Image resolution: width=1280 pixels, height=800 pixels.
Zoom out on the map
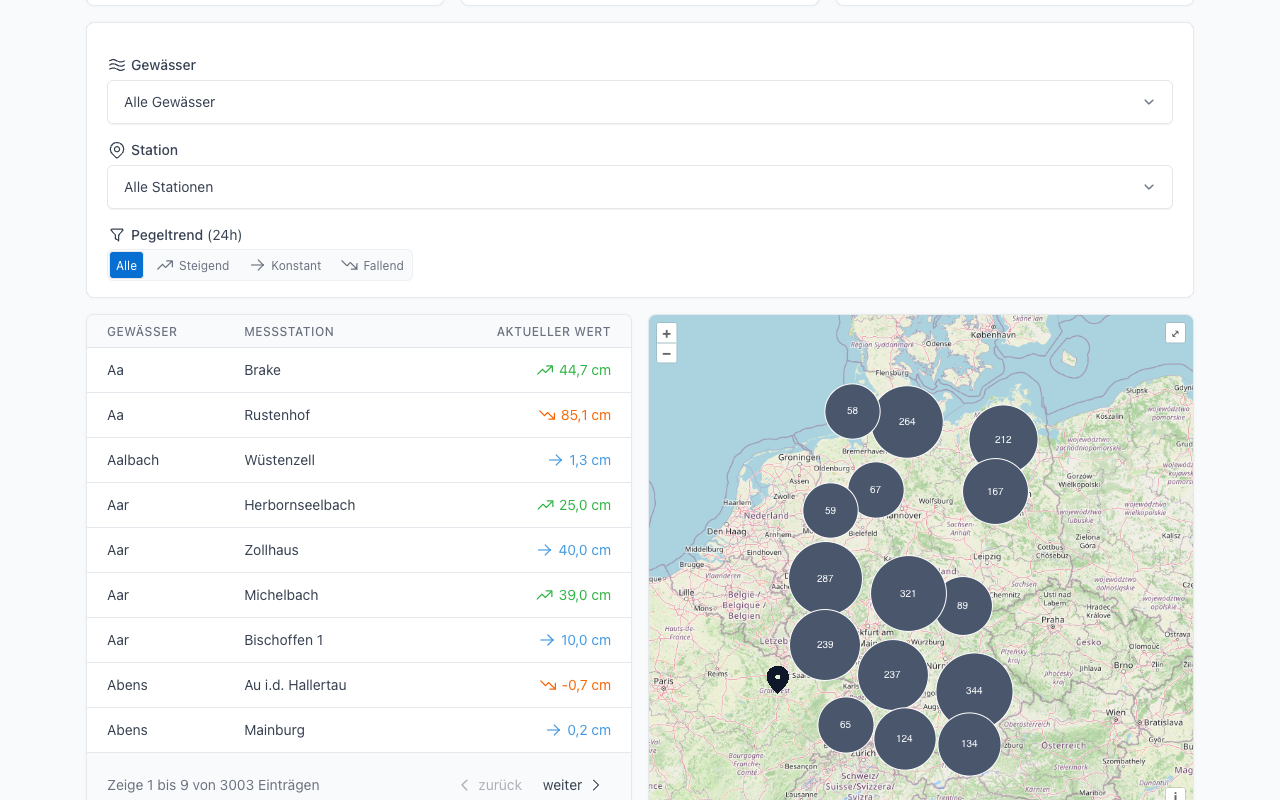[x=667, y=353]
